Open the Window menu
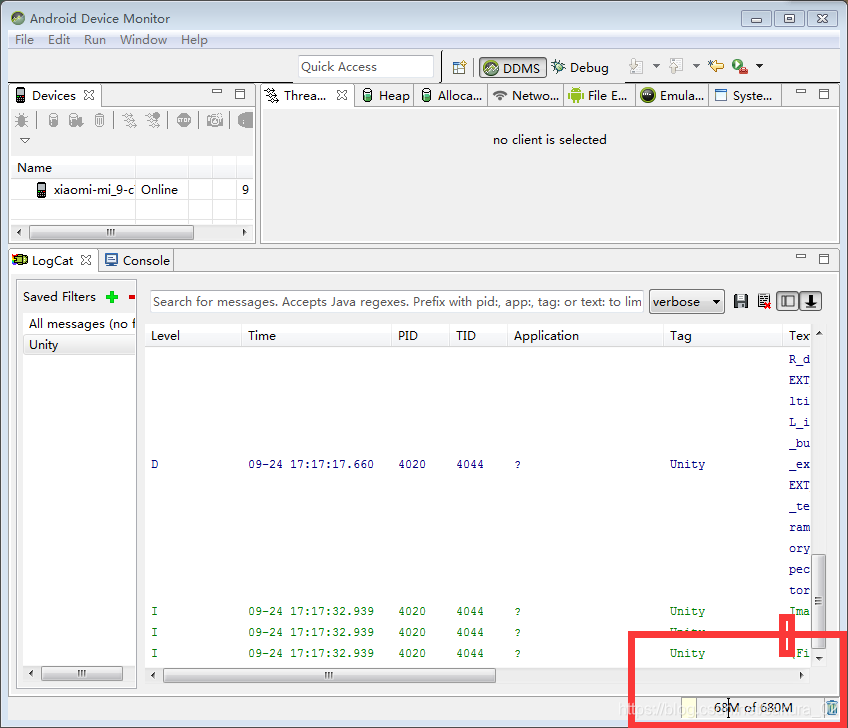This screenshot has height=728, width=848. tap(143, 40)
